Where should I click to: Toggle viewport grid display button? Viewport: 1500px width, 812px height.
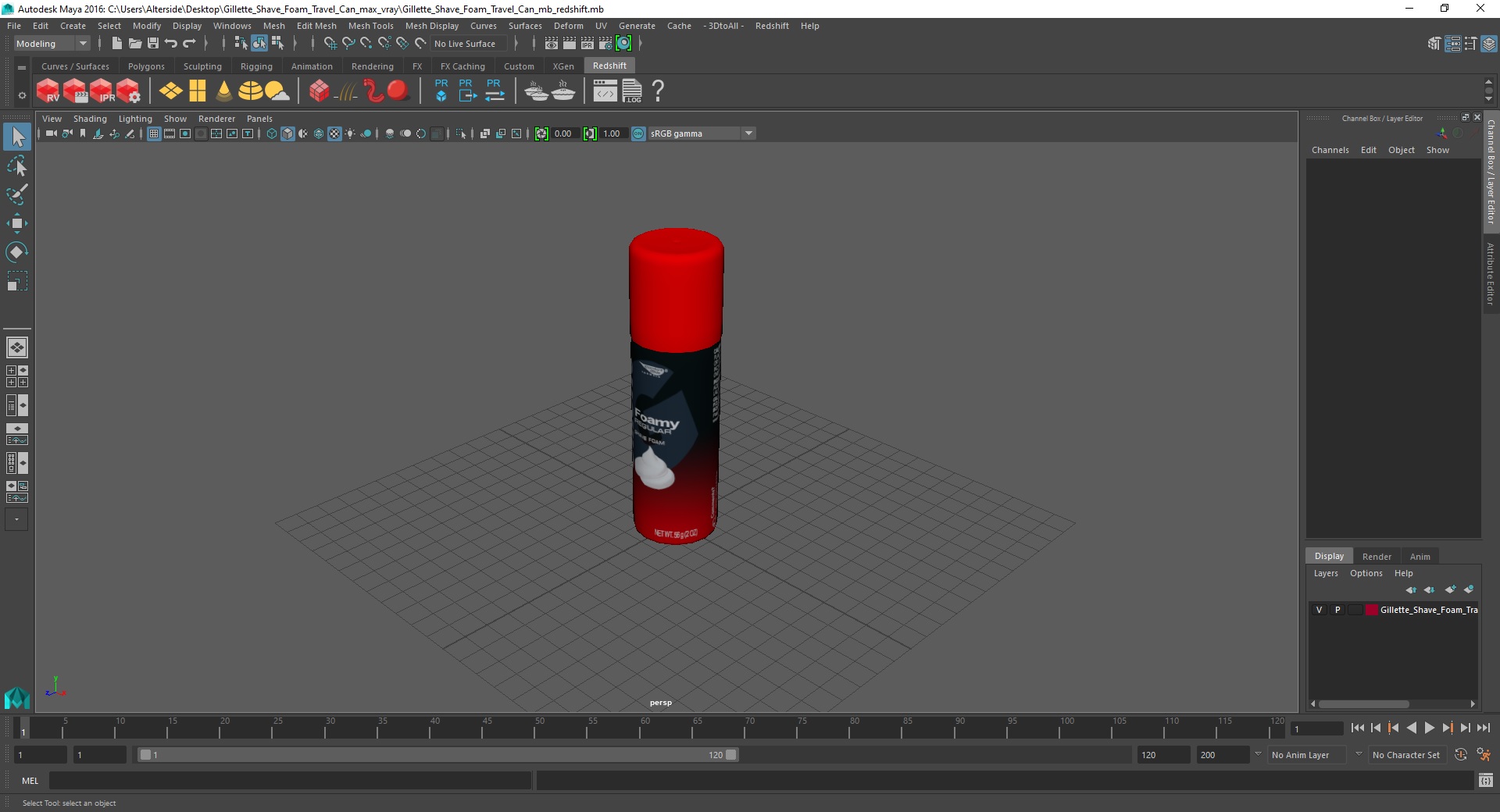click(154, 134)
